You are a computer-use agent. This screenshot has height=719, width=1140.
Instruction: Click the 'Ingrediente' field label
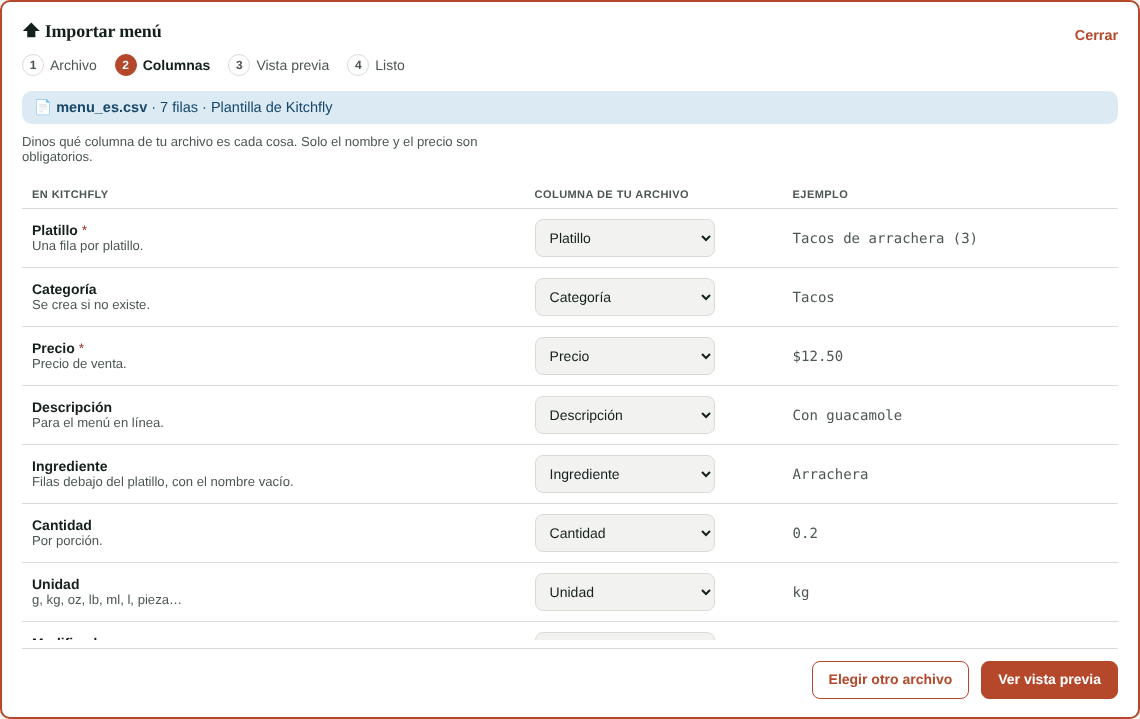[x=70, y=466]
